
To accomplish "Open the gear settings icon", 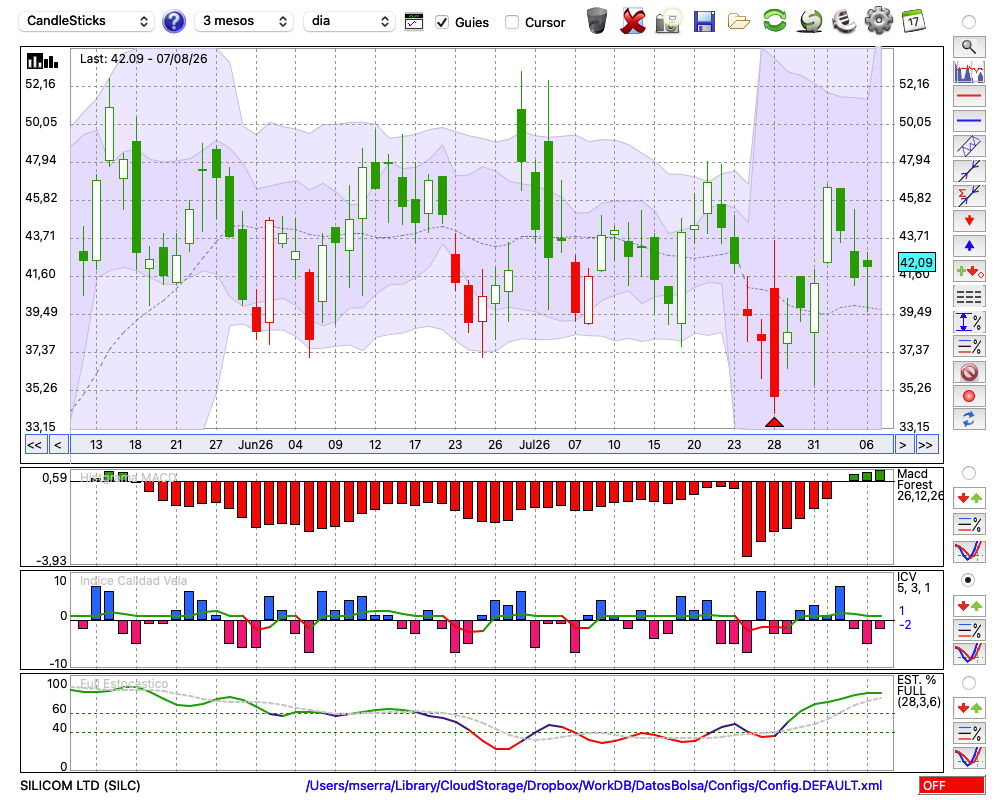I will (878, 20).
